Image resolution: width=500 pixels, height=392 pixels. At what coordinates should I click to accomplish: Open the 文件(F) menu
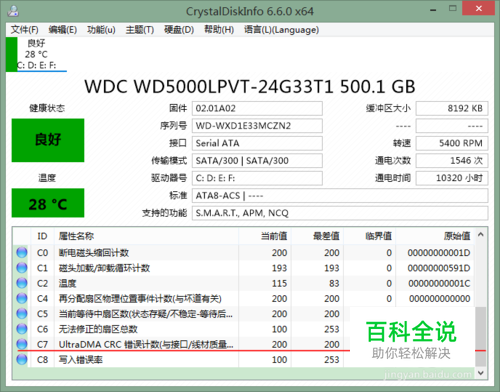pyautogui.click(x=24, y=30)
